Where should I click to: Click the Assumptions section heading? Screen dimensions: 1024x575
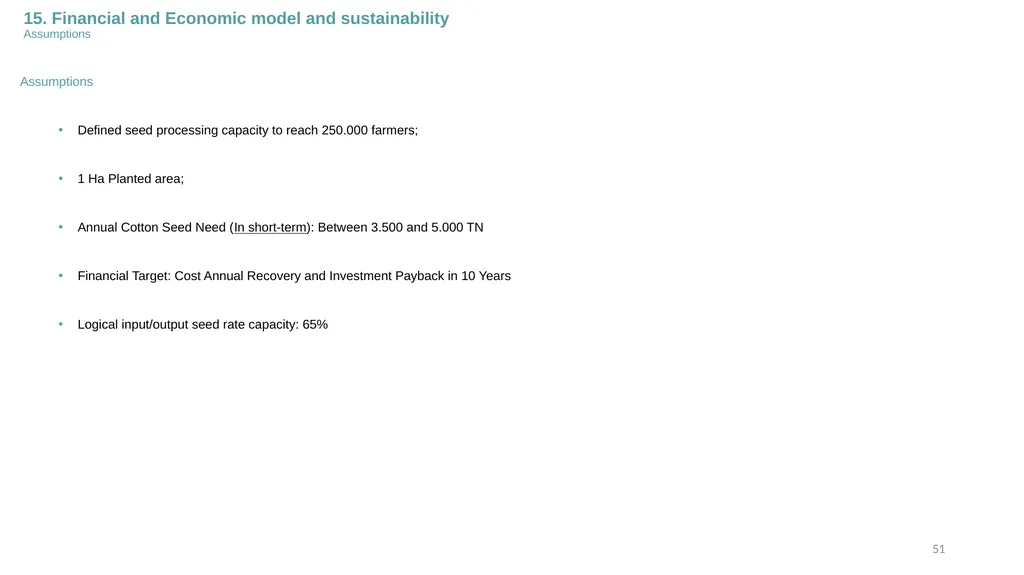(56, 82)
